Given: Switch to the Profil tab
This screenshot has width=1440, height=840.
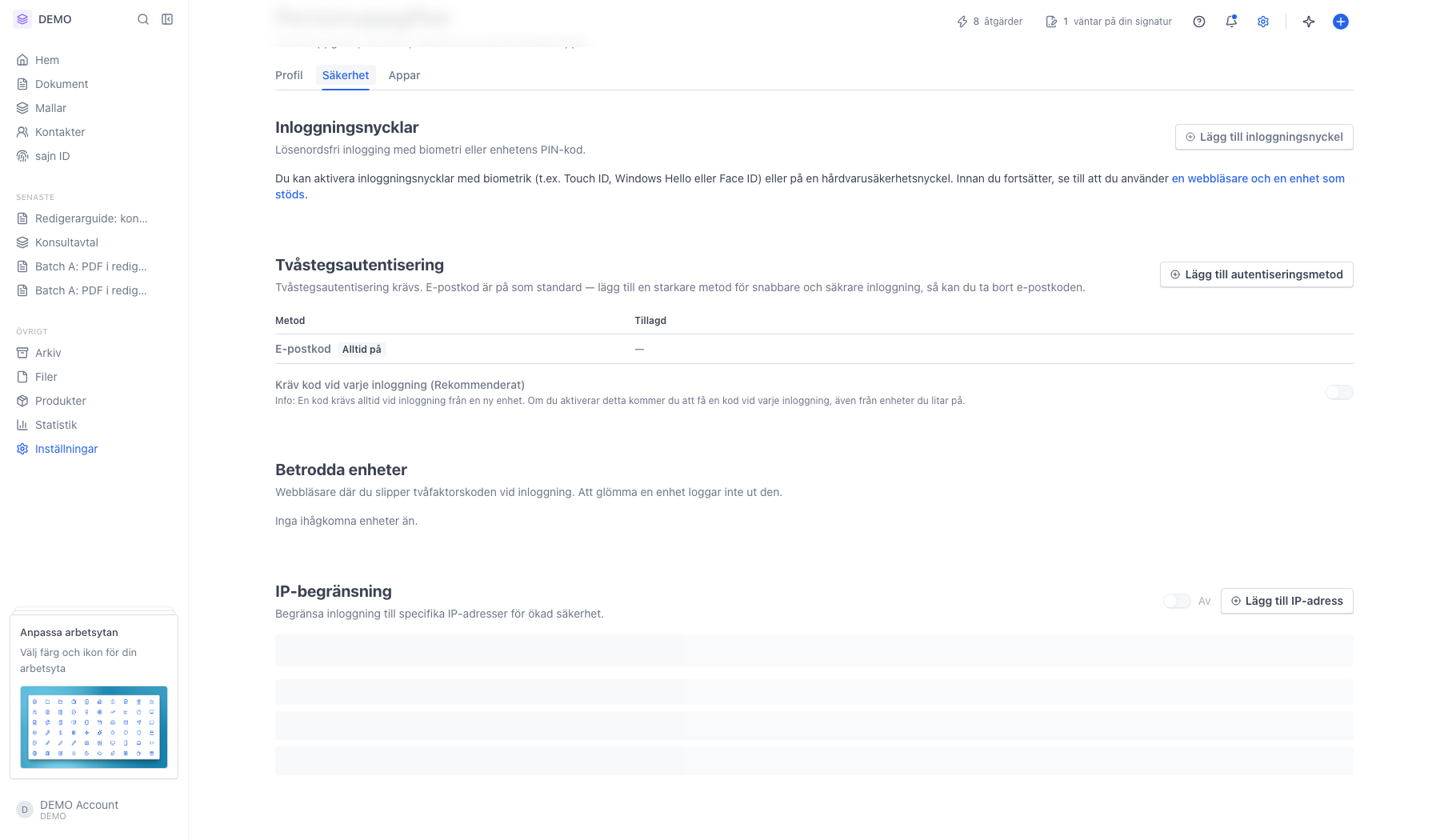Looking at the screenshot, I should click(289, 75).
